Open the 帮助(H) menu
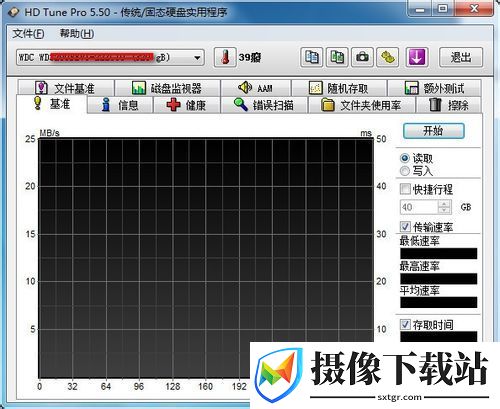Viewport: 500px width, 409px height. [x=77, y=33]
